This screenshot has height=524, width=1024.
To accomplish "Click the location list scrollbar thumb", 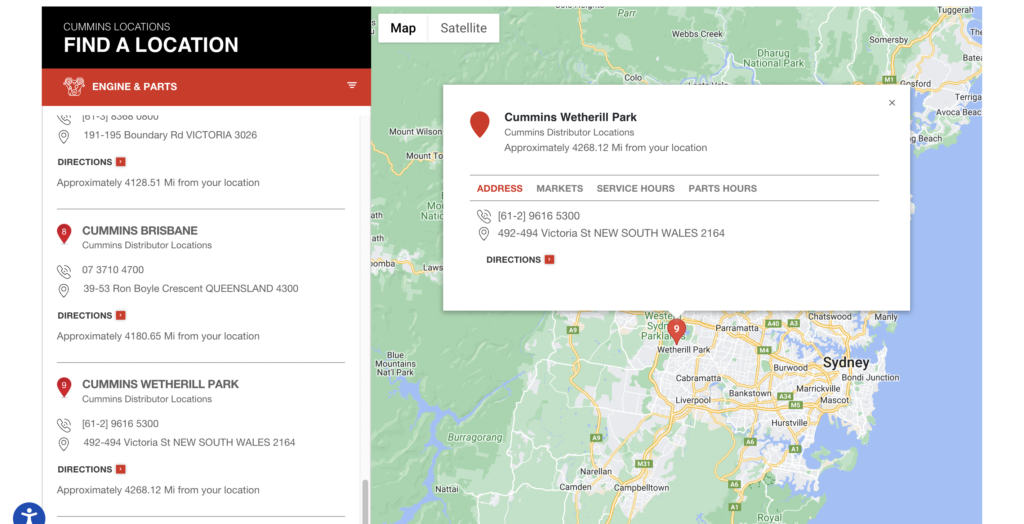I will (365, 500).
